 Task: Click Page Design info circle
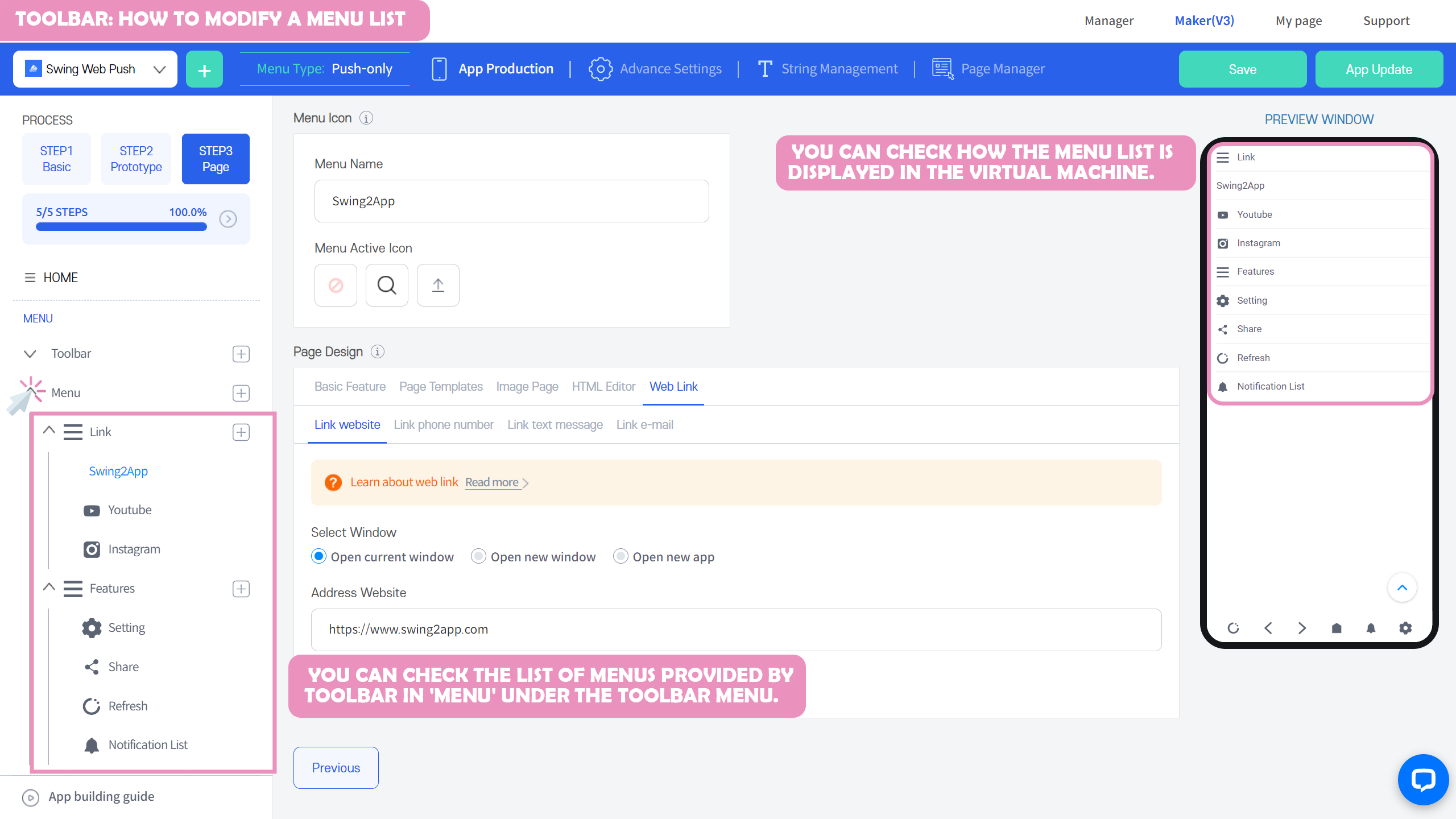(x=378, y=351)
